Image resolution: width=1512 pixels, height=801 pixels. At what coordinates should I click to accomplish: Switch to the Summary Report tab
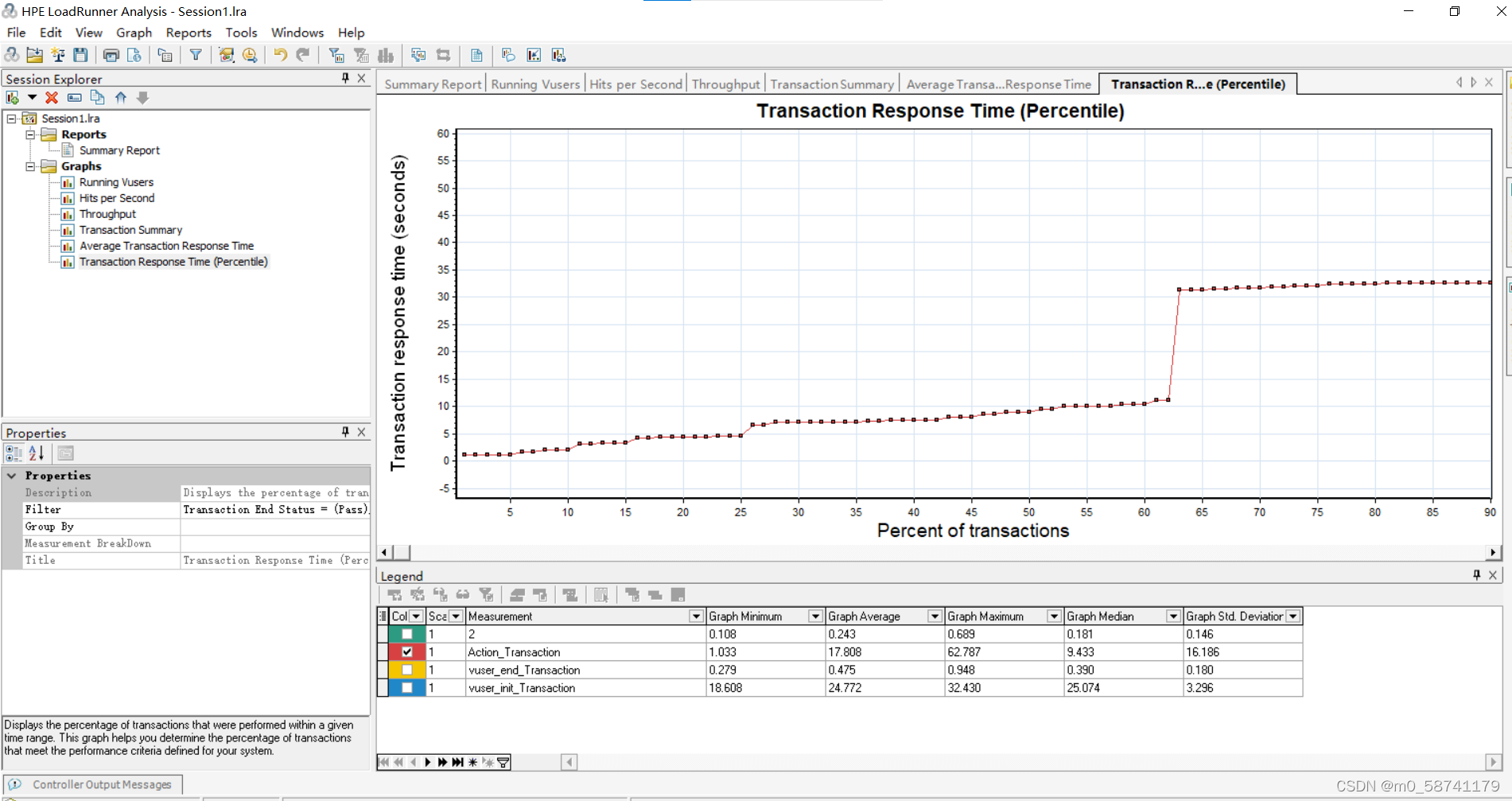click(x=433, y=84)
